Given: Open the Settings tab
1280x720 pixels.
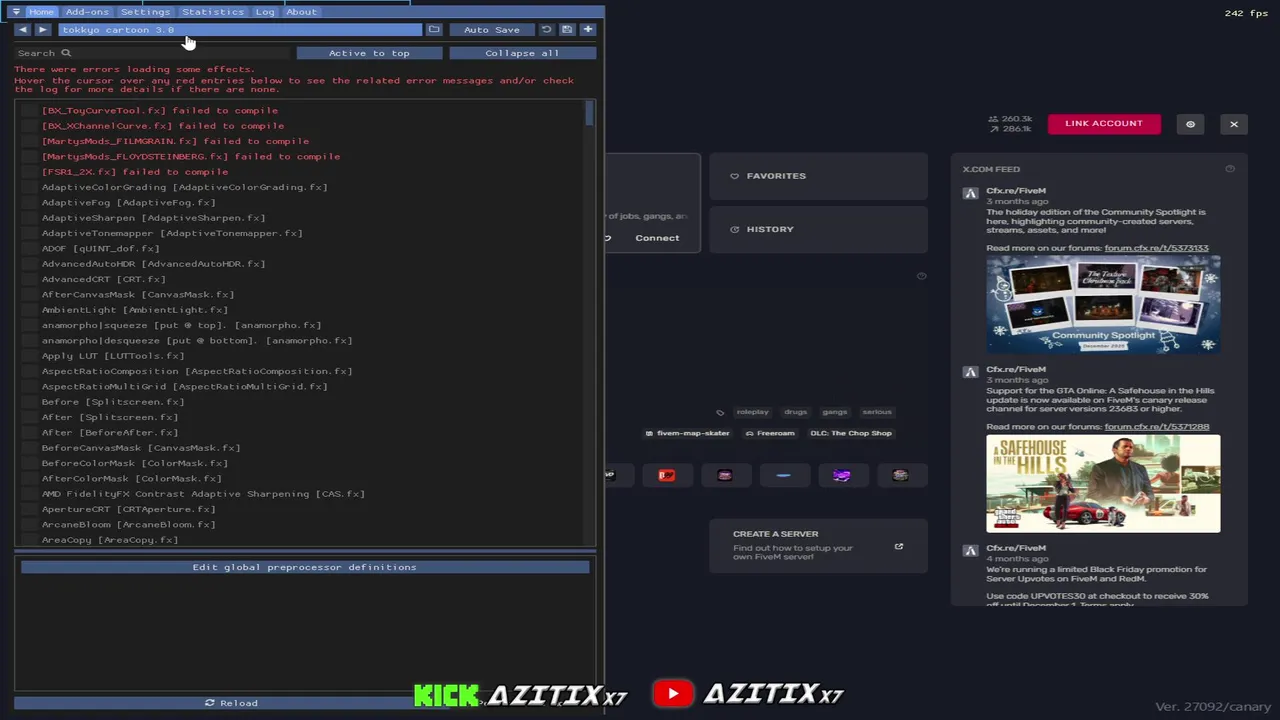Looking at the screenshot, I should tap(145, 12).
